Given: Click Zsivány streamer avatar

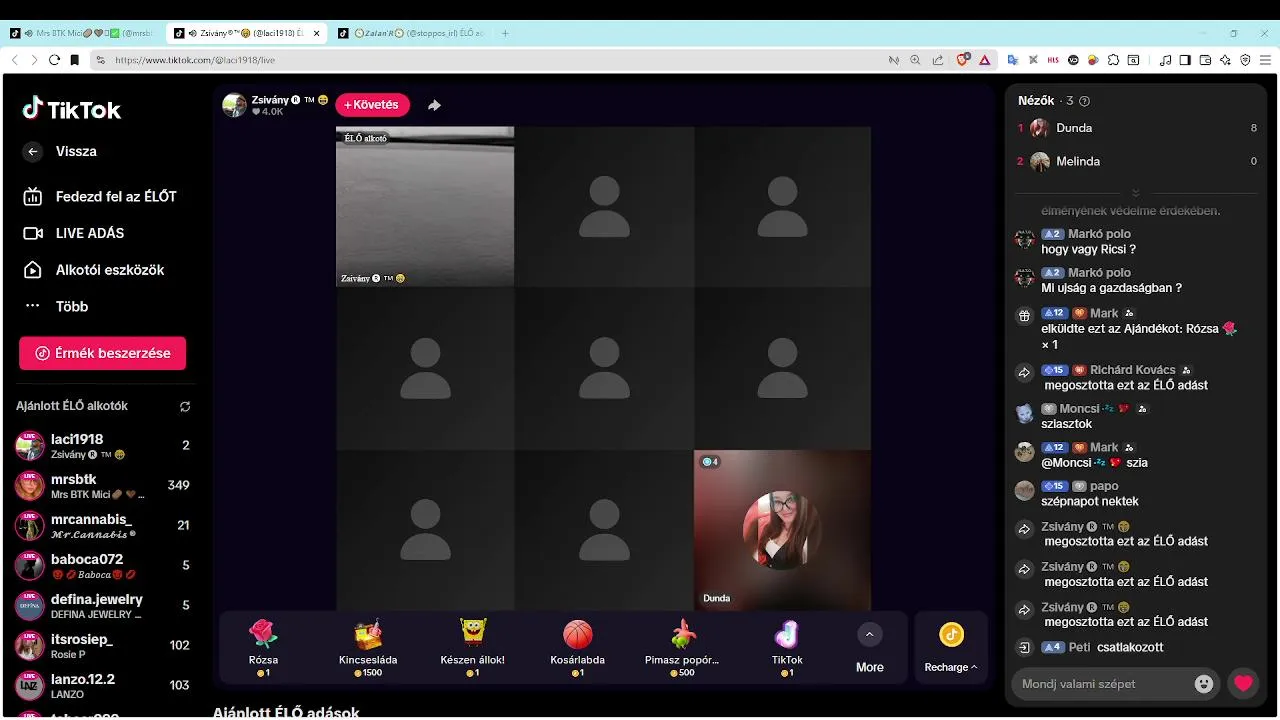Looking at the screenshot, I should [x=234, y=105].
